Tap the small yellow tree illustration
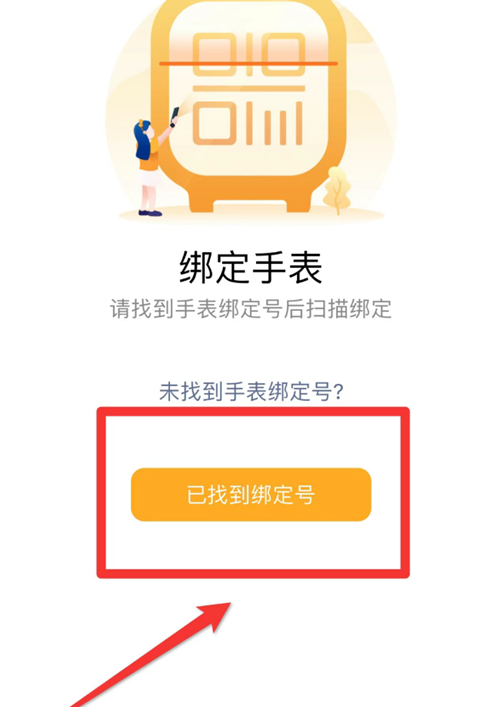 [x=337, y=190]
